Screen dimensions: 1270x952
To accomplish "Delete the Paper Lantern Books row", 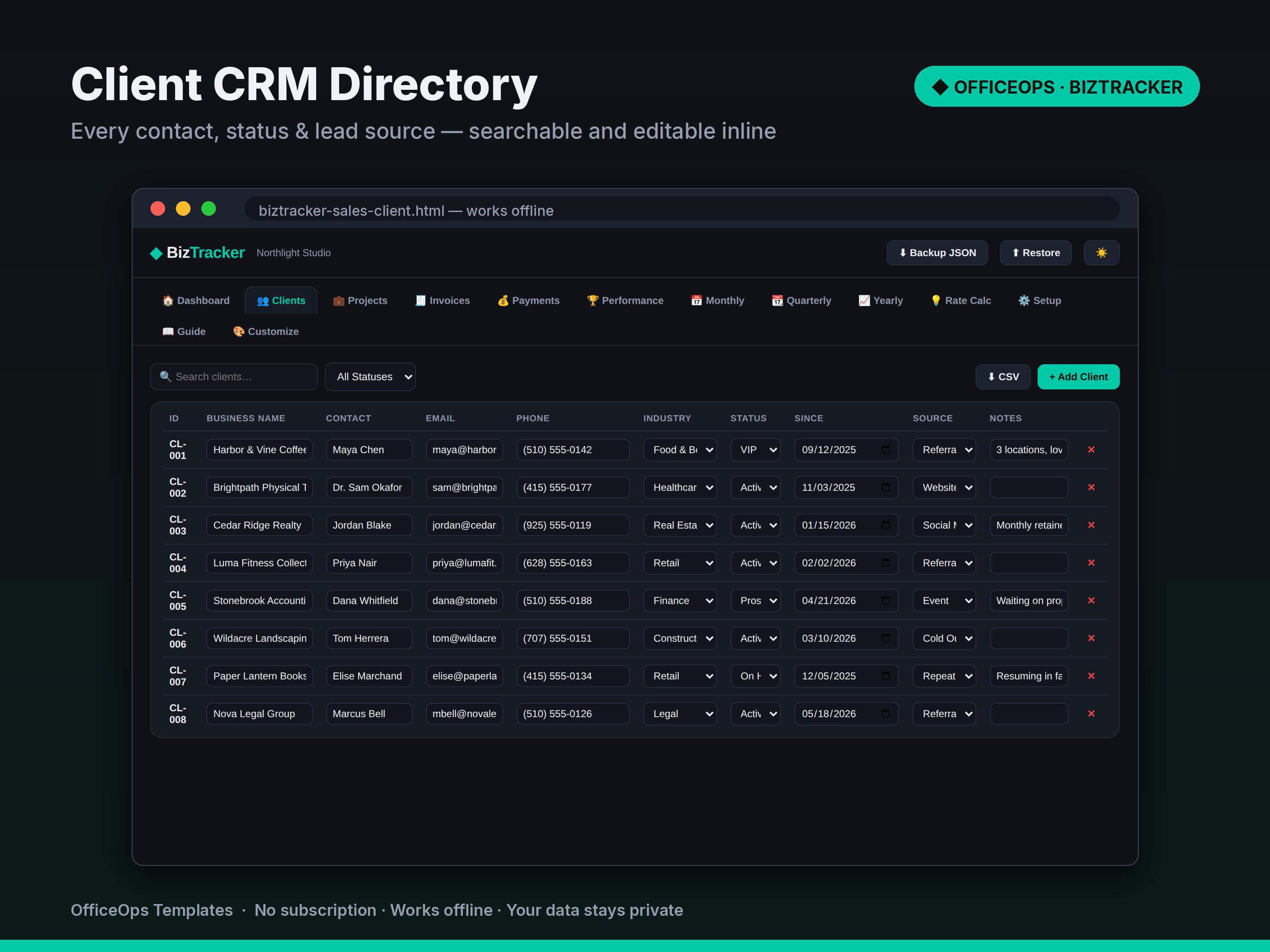I will click(x=1091, y=676).
